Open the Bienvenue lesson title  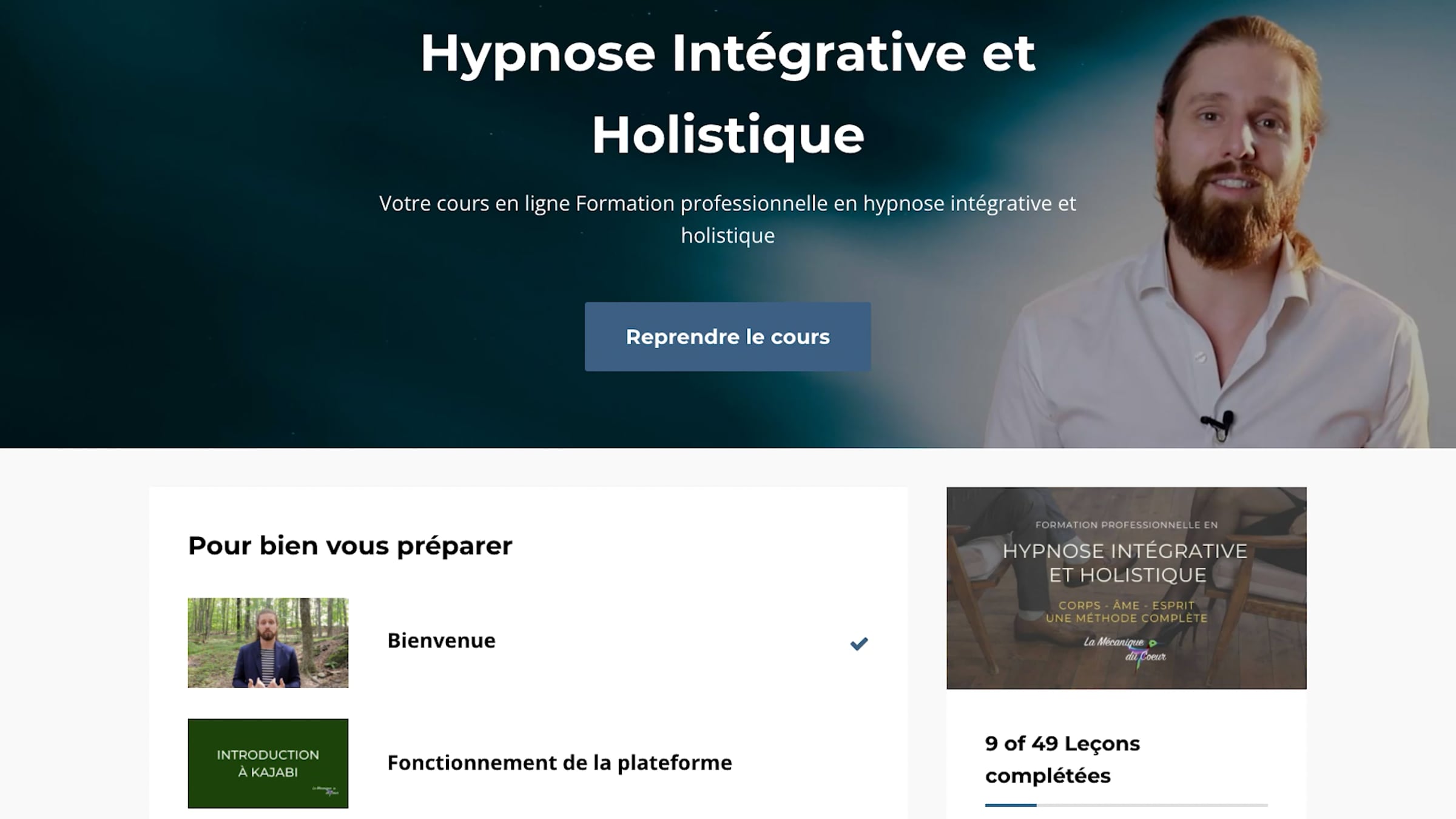[x=441, y=641]
